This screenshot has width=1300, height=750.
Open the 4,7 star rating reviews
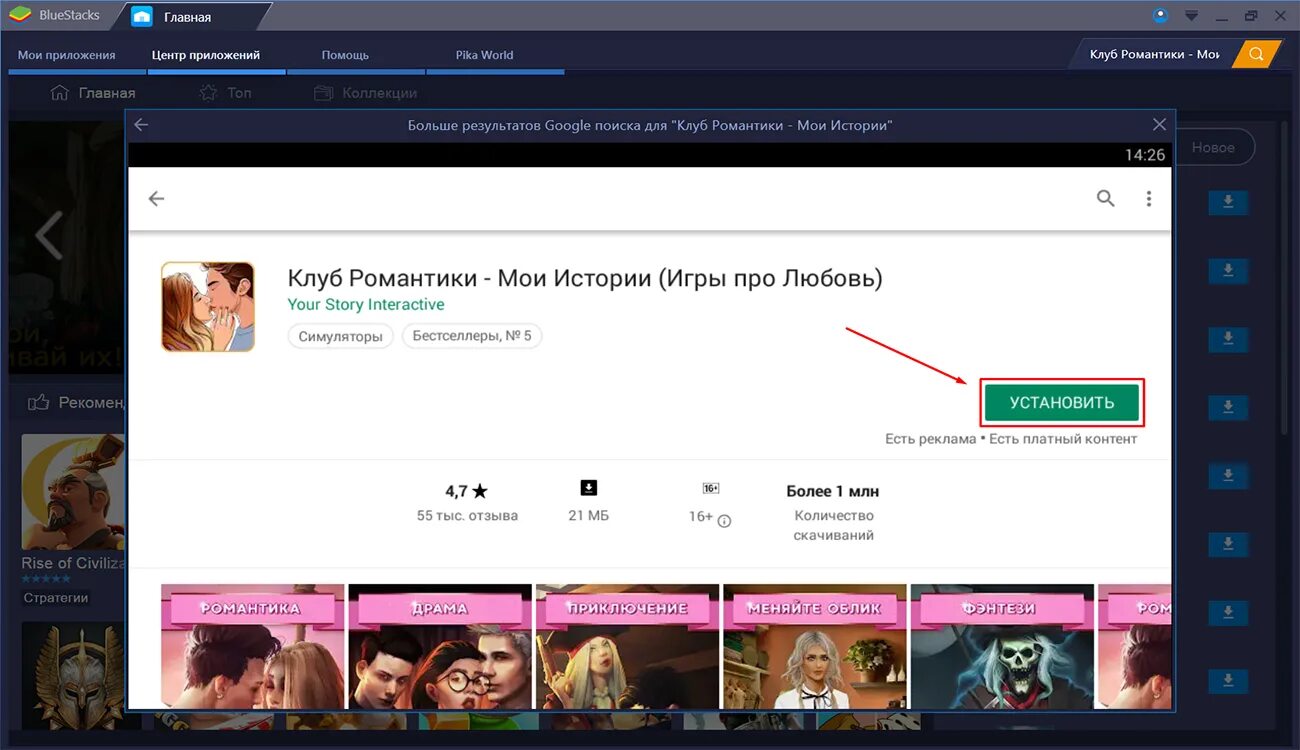pyautogui.click(x=466, y=491)
